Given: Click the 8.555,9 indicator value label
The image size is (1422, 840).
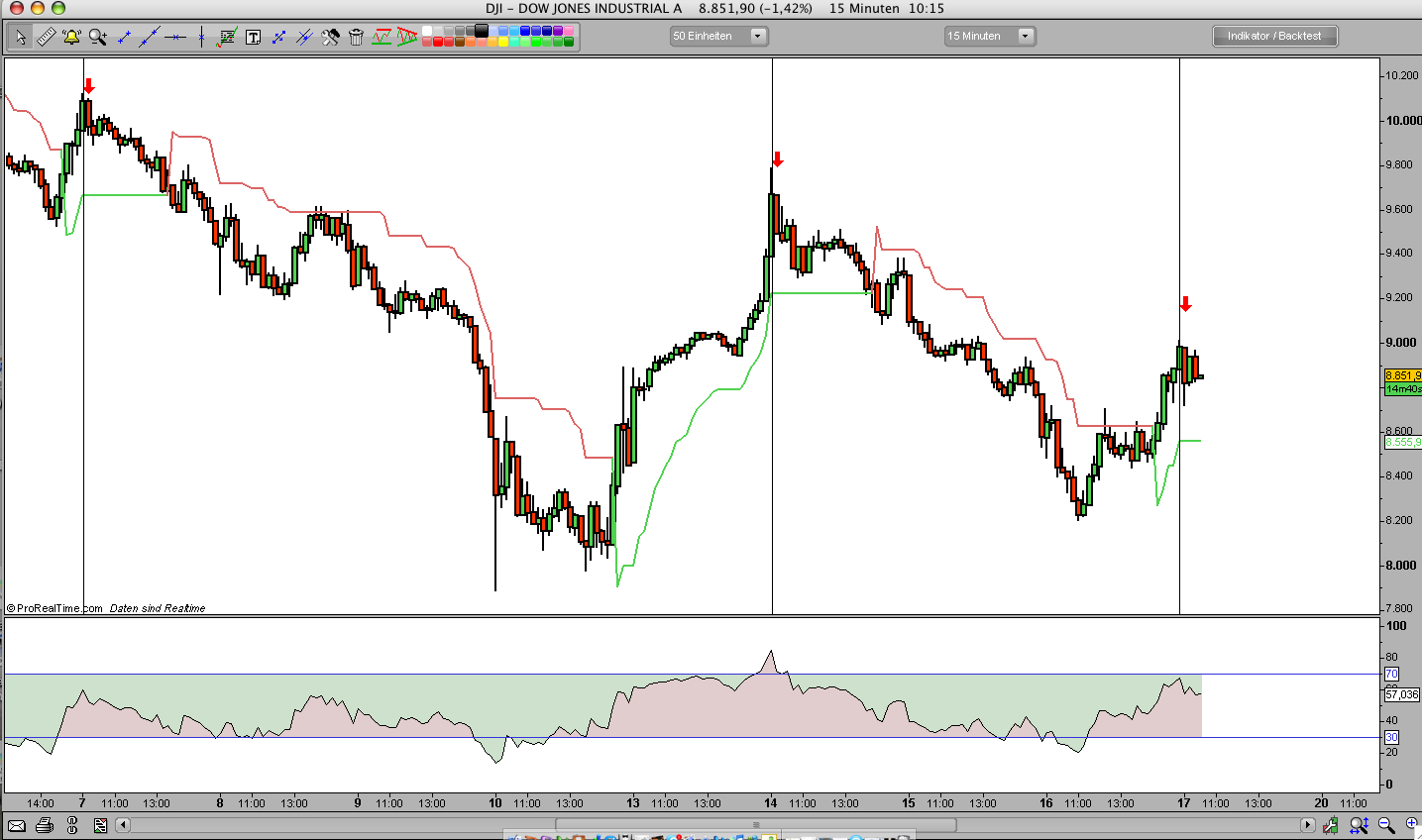Looking at the screenshot, I should click(x=1402, y=442).
